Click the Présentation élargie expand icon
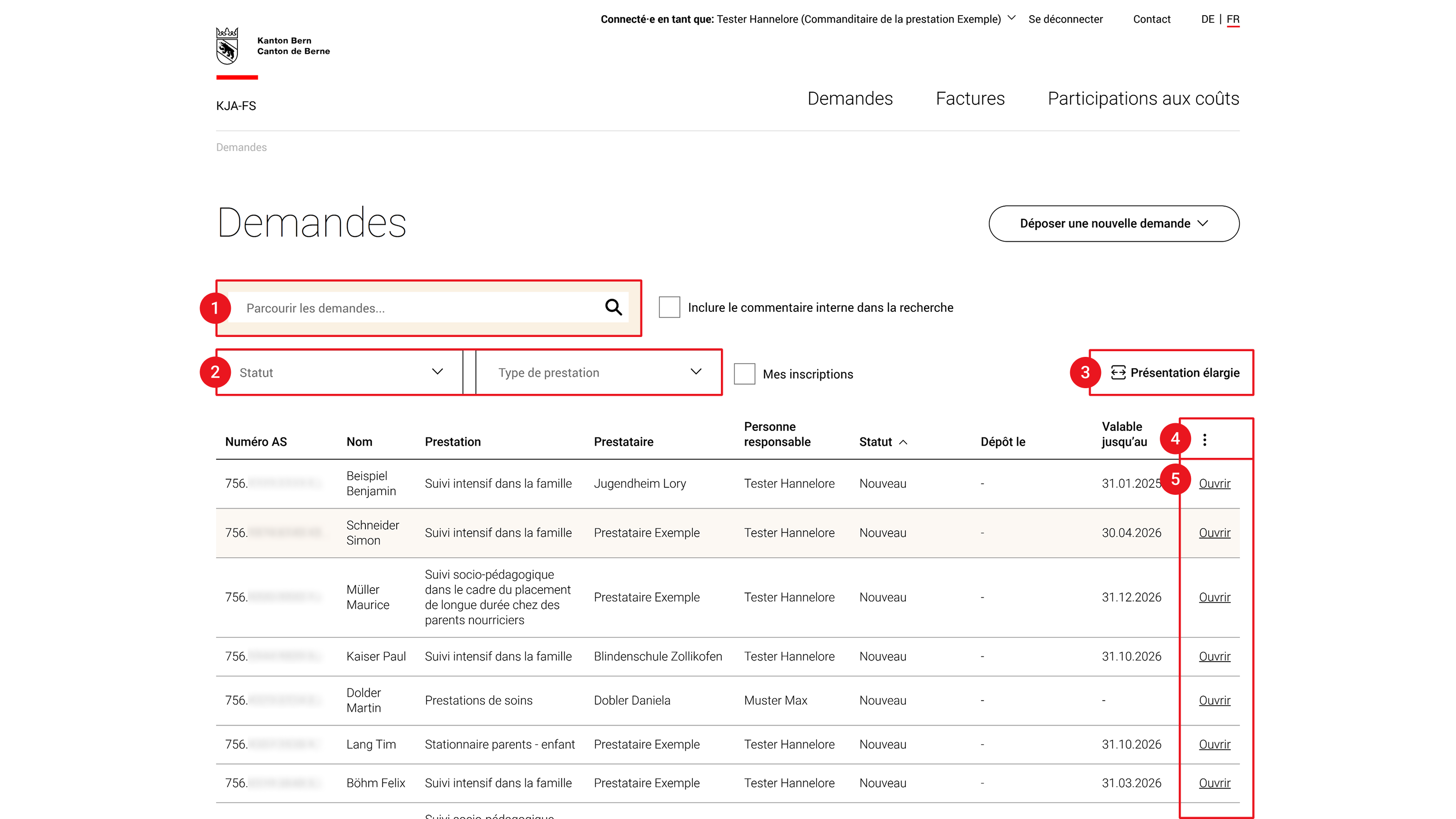 click(x=1118, y=373)
